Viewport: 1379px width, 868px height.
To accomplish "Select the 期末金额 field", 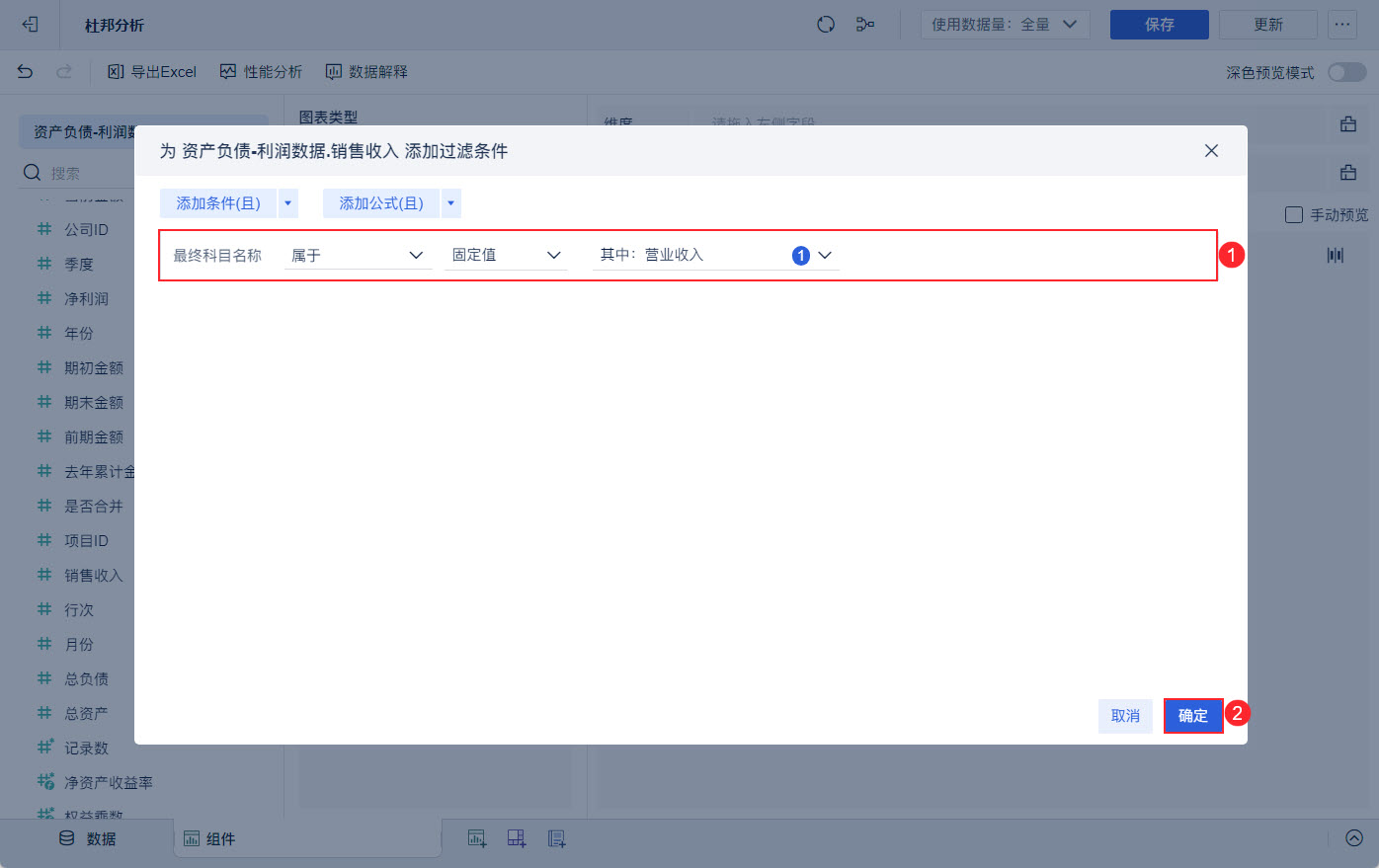I will [x=94, y=402].
